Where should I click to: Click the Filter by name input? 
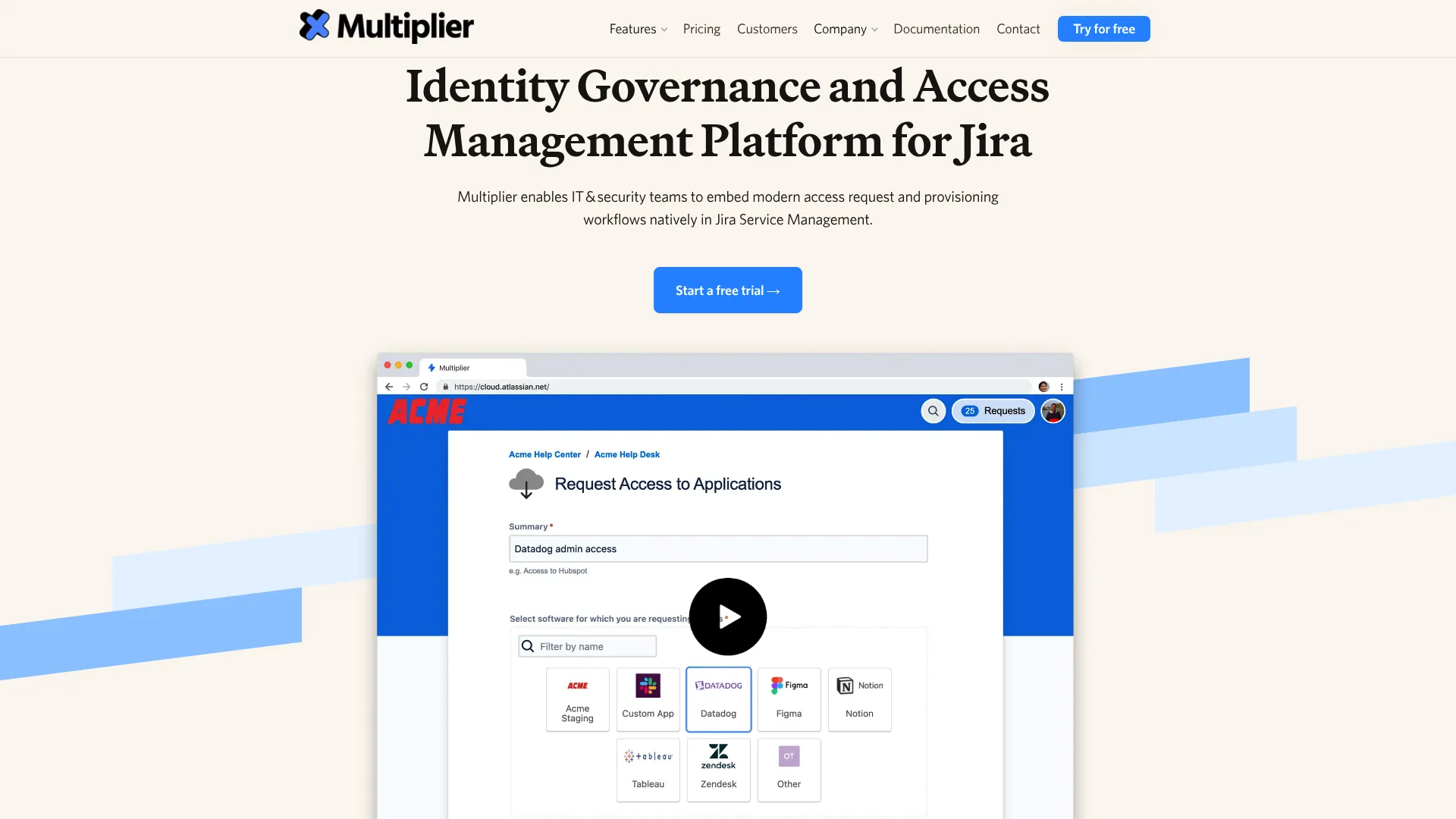(588, 646)
